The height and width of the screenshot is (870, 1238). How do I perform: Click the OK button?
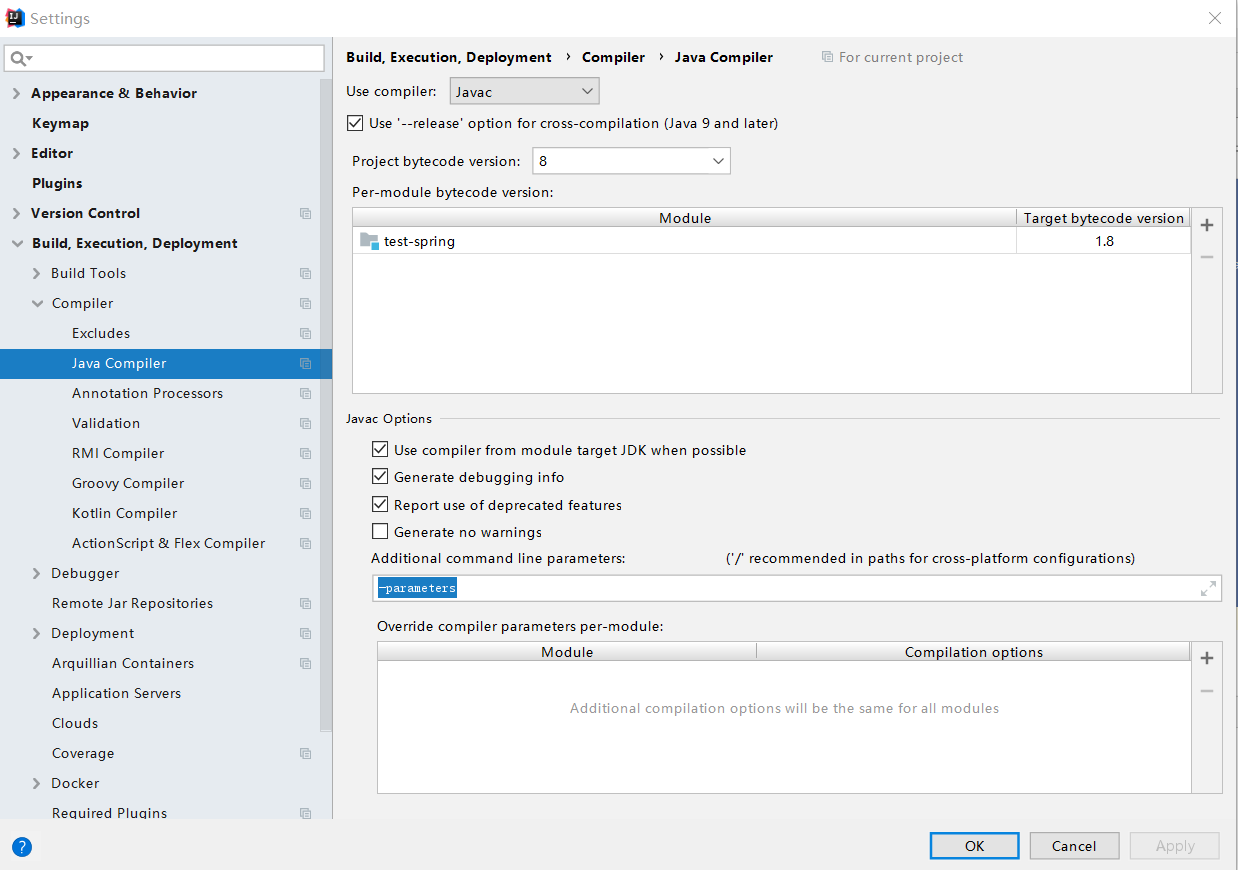pos(974,846)
